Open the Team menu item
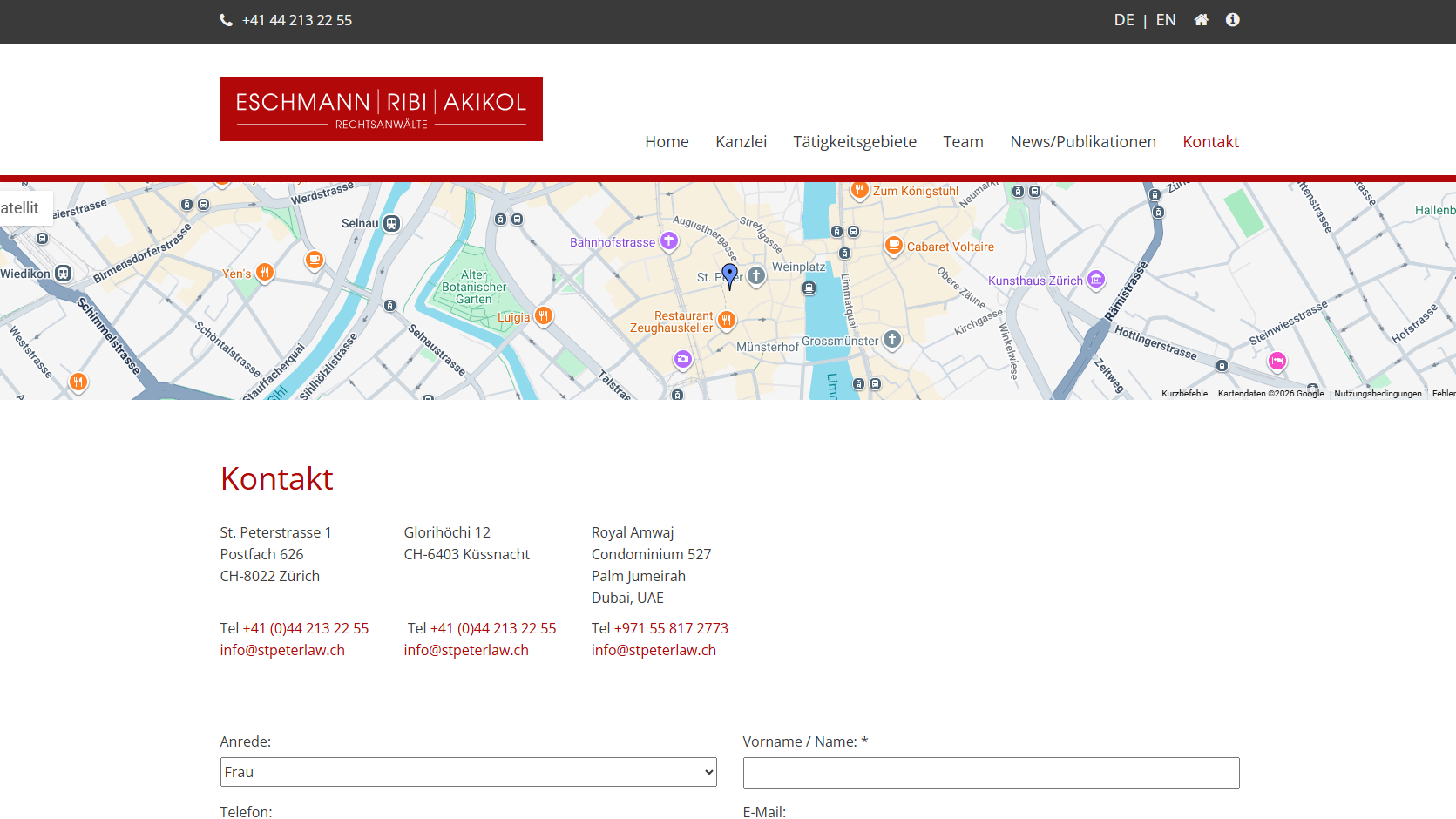1456x819 pixels. (x=963, y=142)
